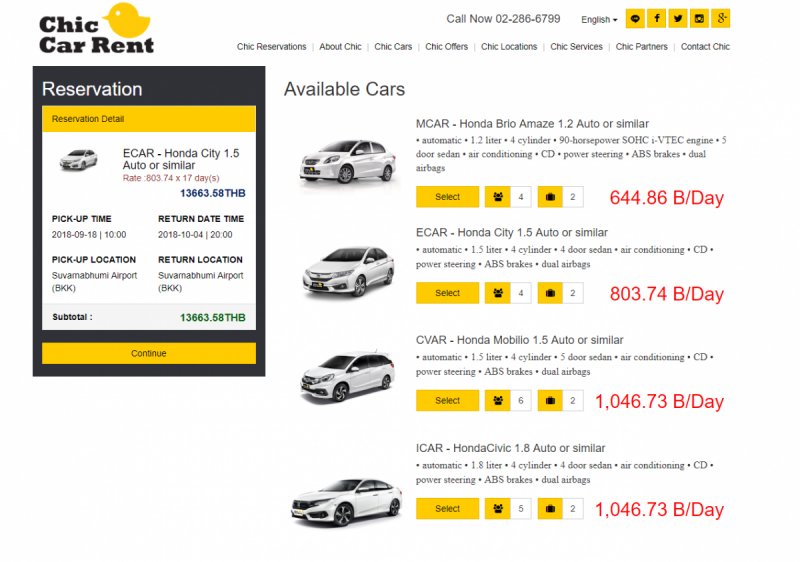The height and width of the screenshot is (562, 800).
Task: Open the Contact Chic menu item
Action: tap(705, 47)
